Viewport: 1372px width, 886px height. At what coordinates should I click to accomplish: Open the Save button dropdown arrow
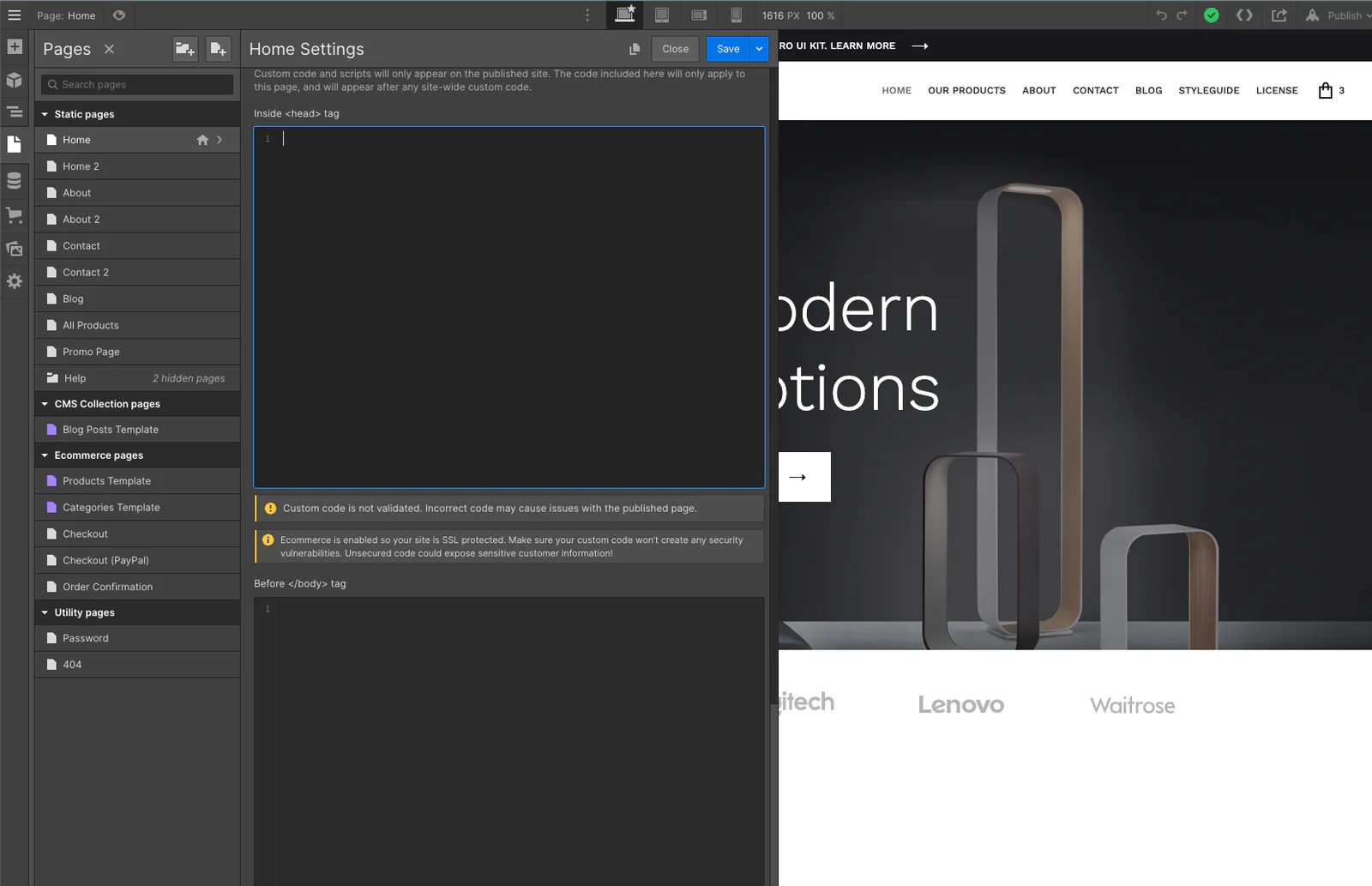tap(759, 49)
